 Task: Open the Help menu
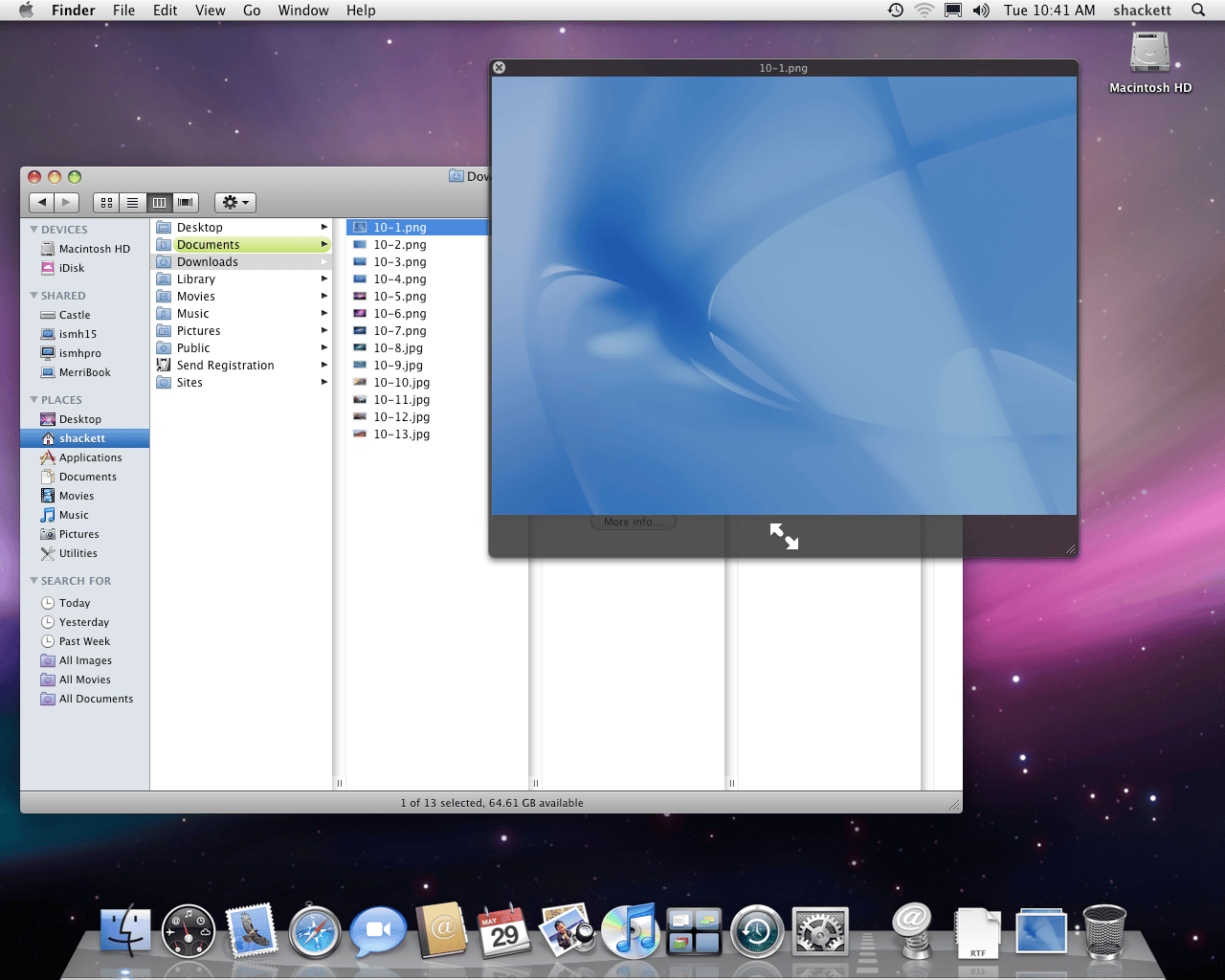click(x=361, y=11)
